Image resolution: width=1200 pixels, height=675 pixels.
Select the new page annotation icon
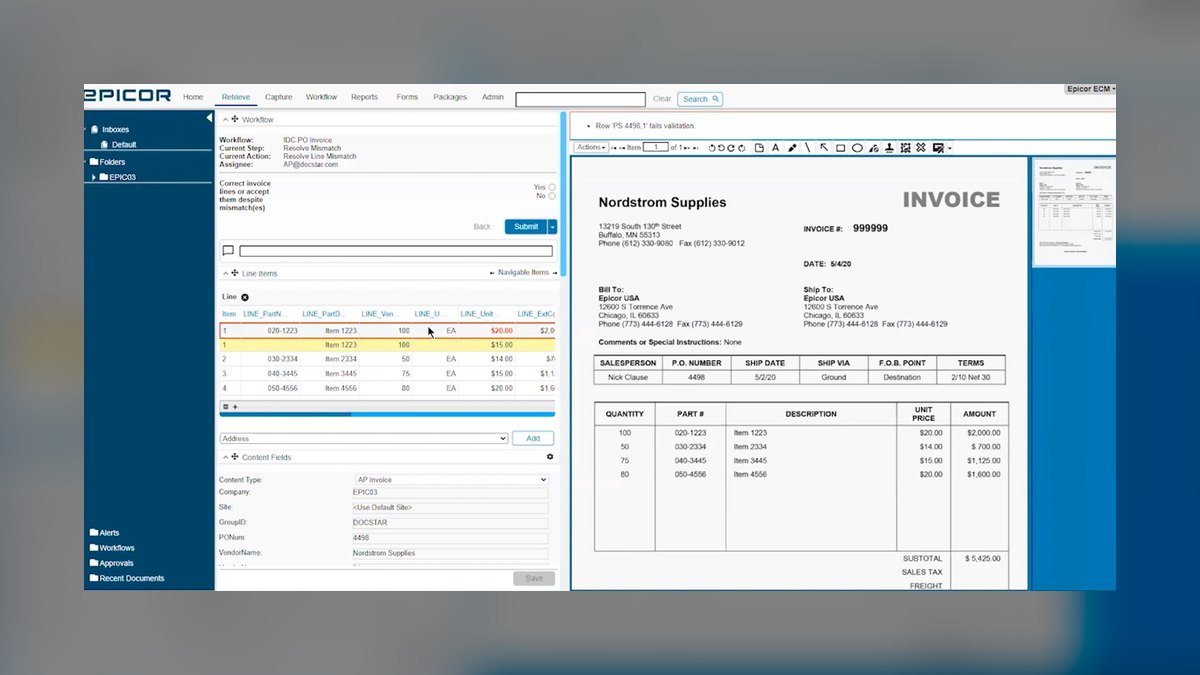pyautogui.click(x=759, y=148)
